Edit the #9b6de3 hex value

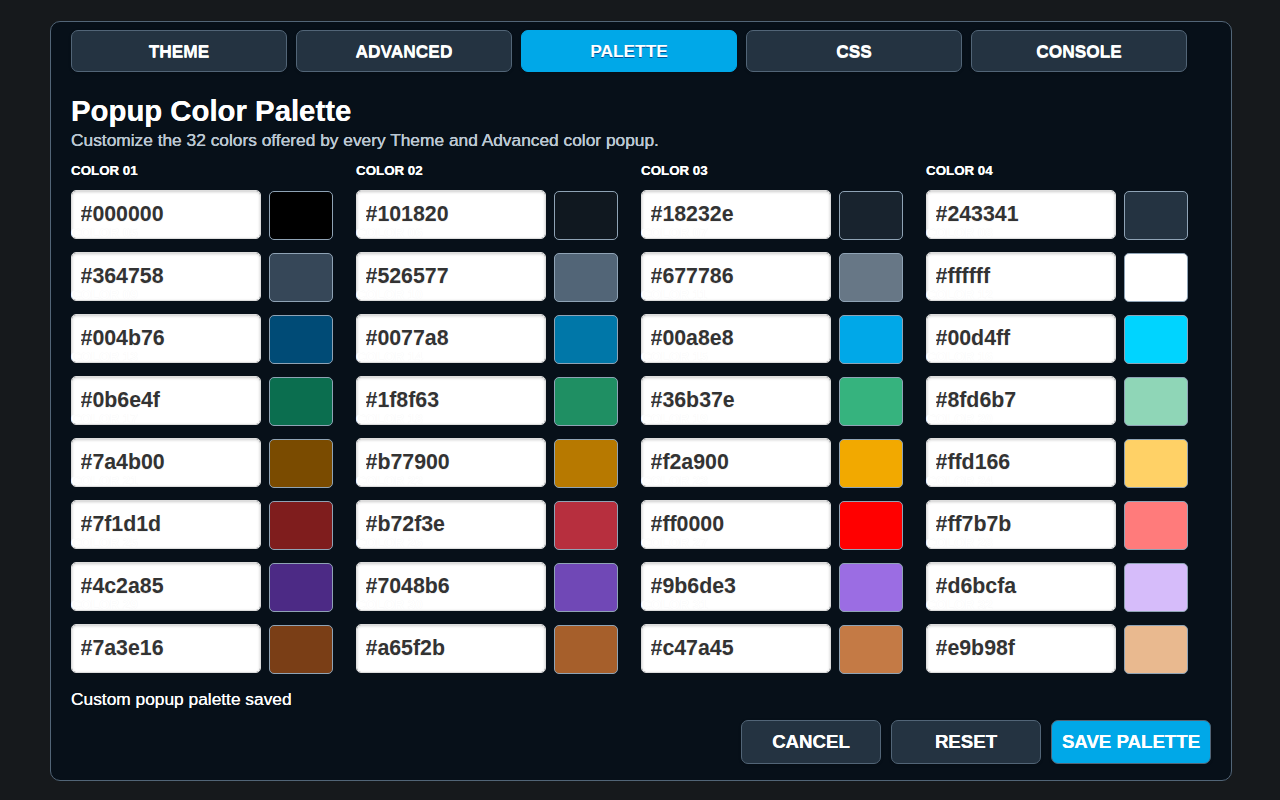coord(736,587)
